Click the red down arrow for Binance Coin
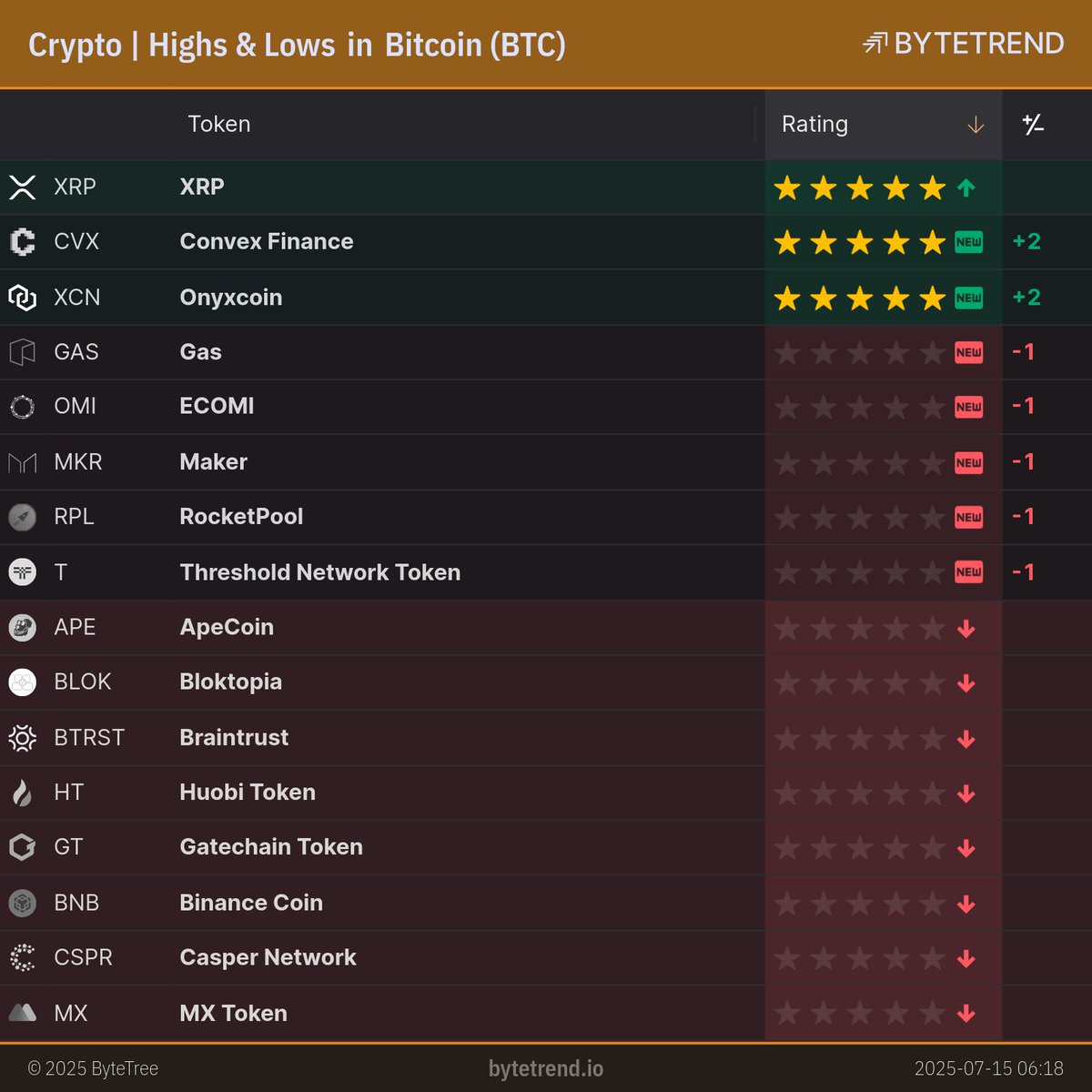Screen dimensions: 1092x1092 (966, 904)
